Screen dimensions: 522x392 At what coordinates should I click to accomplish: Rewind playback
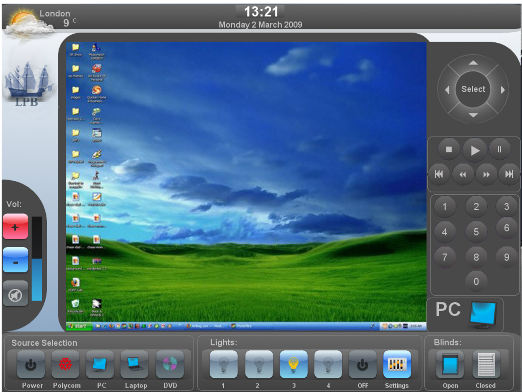[463, 174]
